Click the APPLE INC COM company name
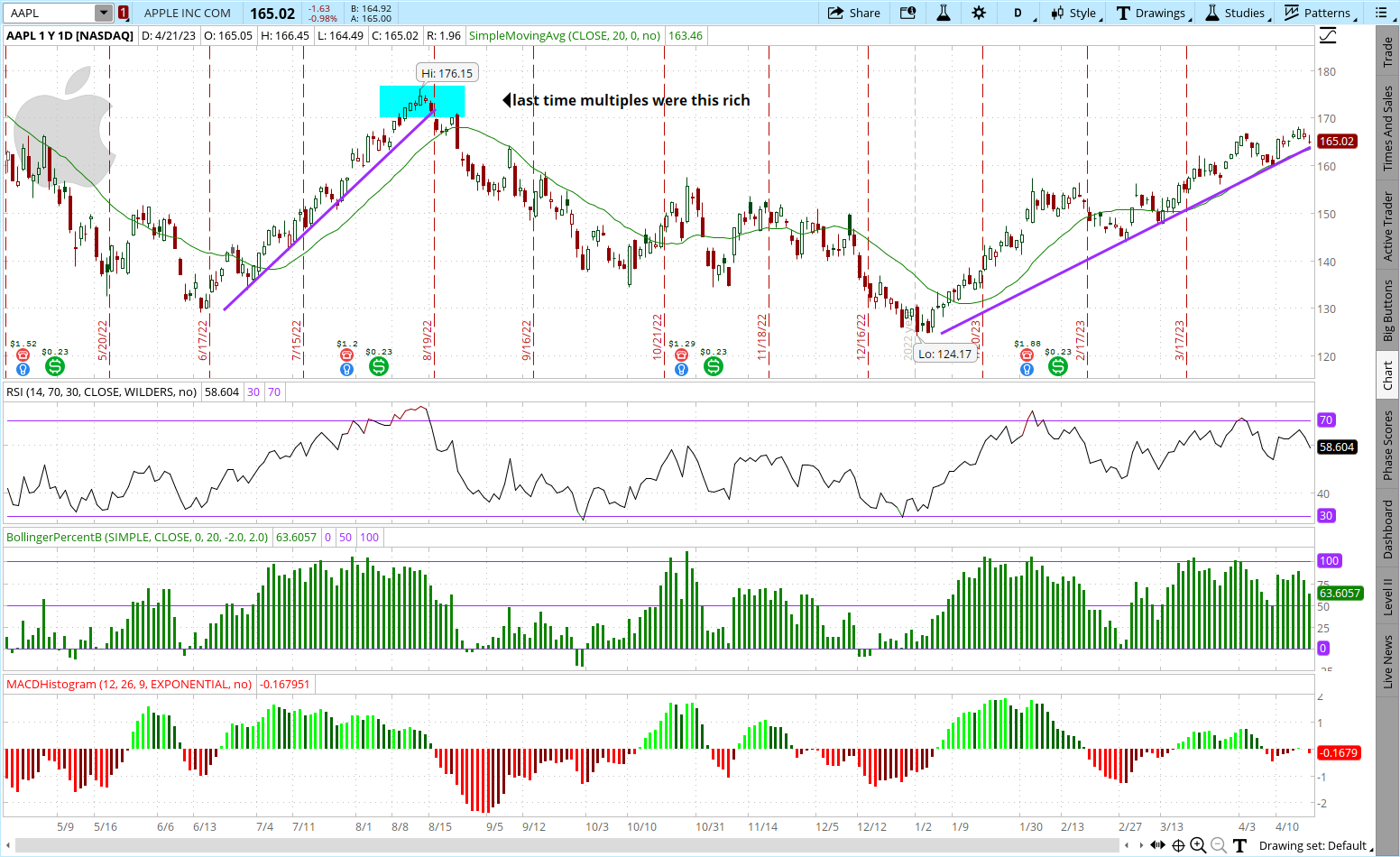Image resolution: width=1400 pixels, height=857 pixels. pyautogui.click(x=188, y=13)
